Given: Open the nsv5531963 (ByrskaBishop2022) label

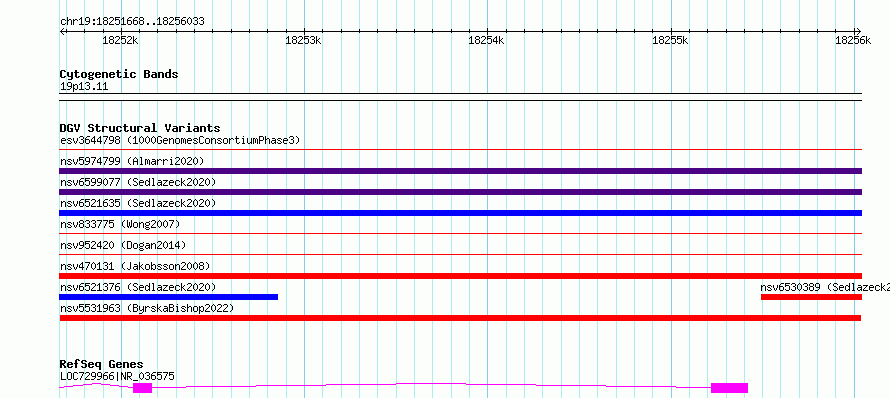Looking at the screenshot, I should [147, 308].
